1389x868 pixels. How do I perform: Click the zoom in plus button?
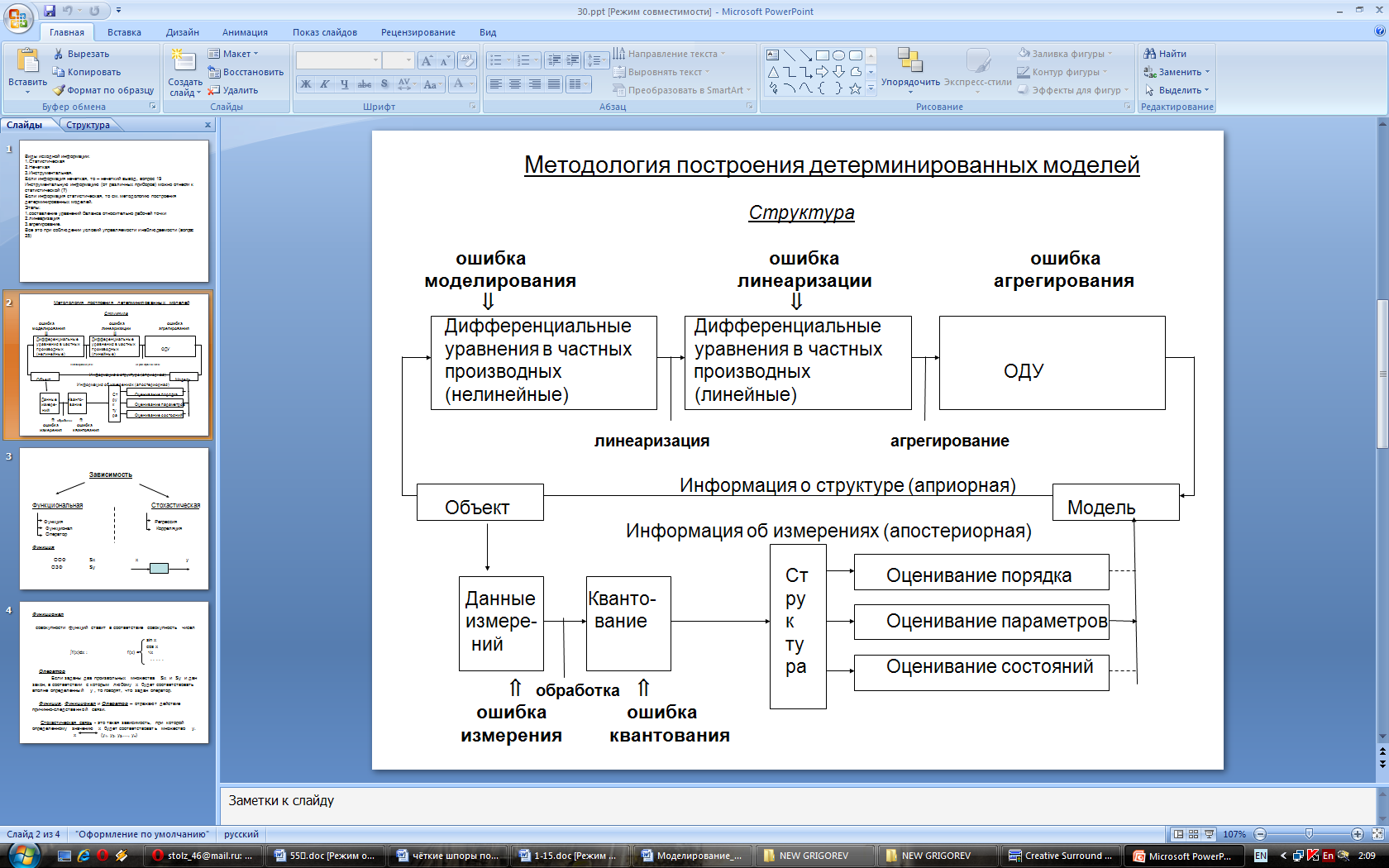[1358, 834]
